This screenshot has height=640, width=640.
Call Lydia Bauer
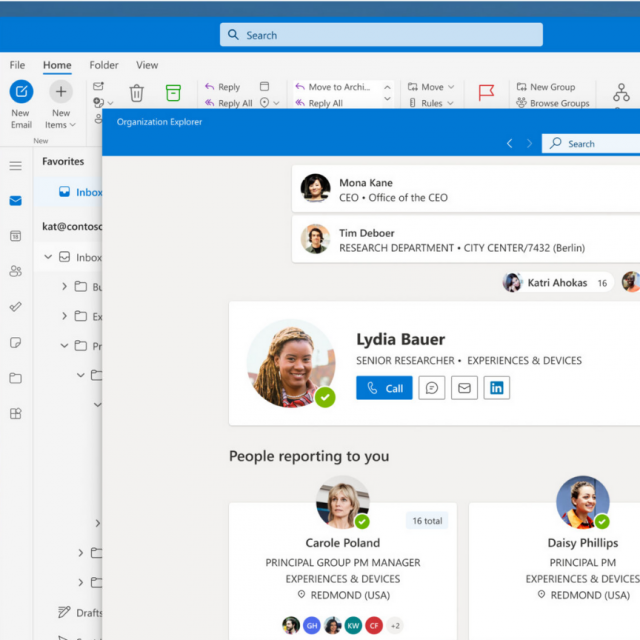tap(384, 388)
